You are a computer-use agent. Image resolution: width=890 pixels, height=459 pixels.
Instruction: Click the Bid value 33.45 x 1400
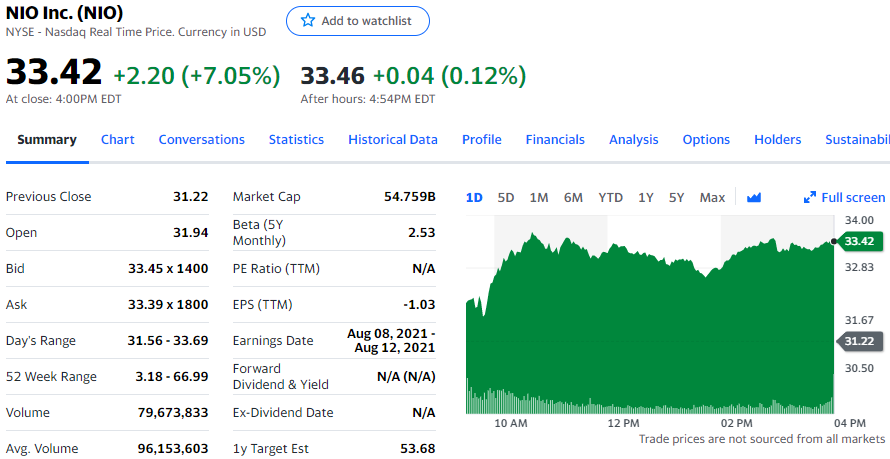[x=168, y=268]
